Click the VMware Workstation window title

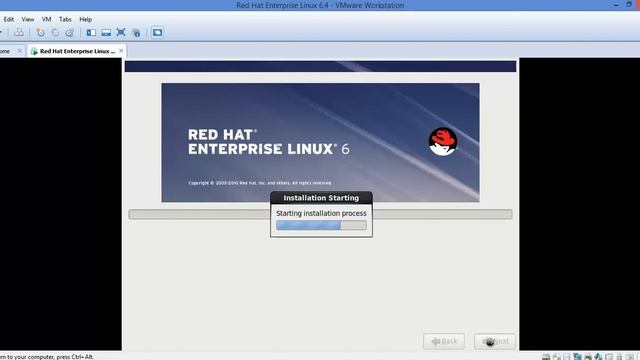click(320, 5)
